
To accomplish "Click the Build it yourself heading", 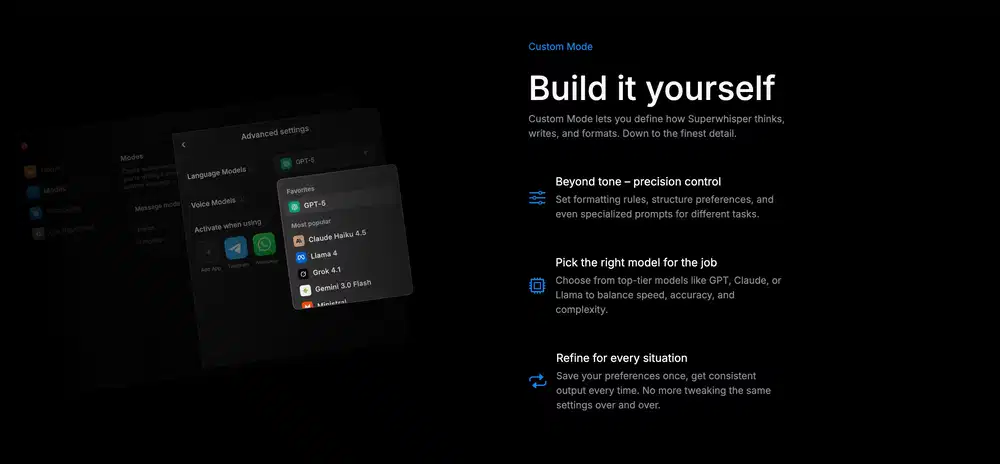I will (652, 88).
